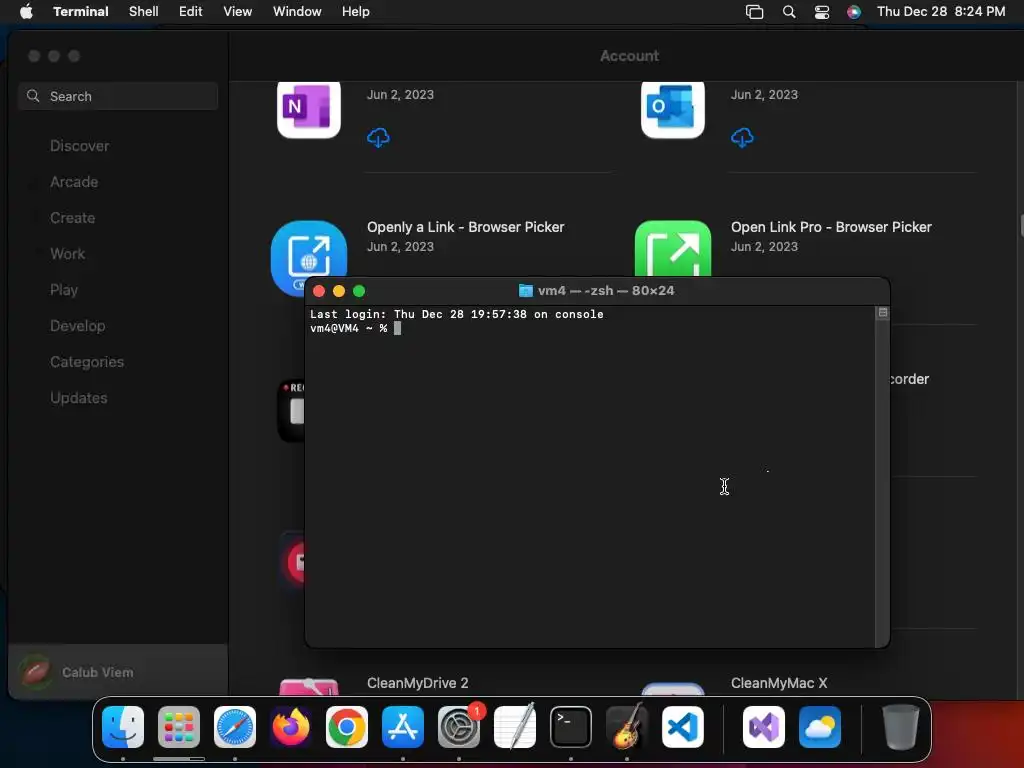The width and height of the screenshot is (1024, 768).
Task: Click the date and time in menu bar
Action: (x=941, y=11)
